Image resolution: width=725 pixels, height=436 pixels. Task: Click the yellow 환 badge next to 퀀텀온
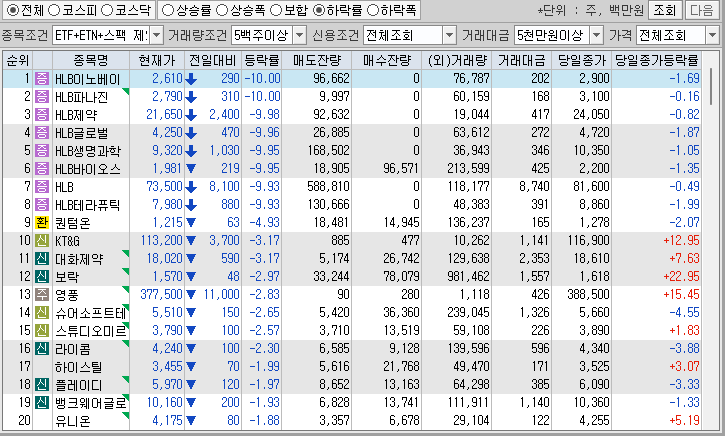coord(42,223)
